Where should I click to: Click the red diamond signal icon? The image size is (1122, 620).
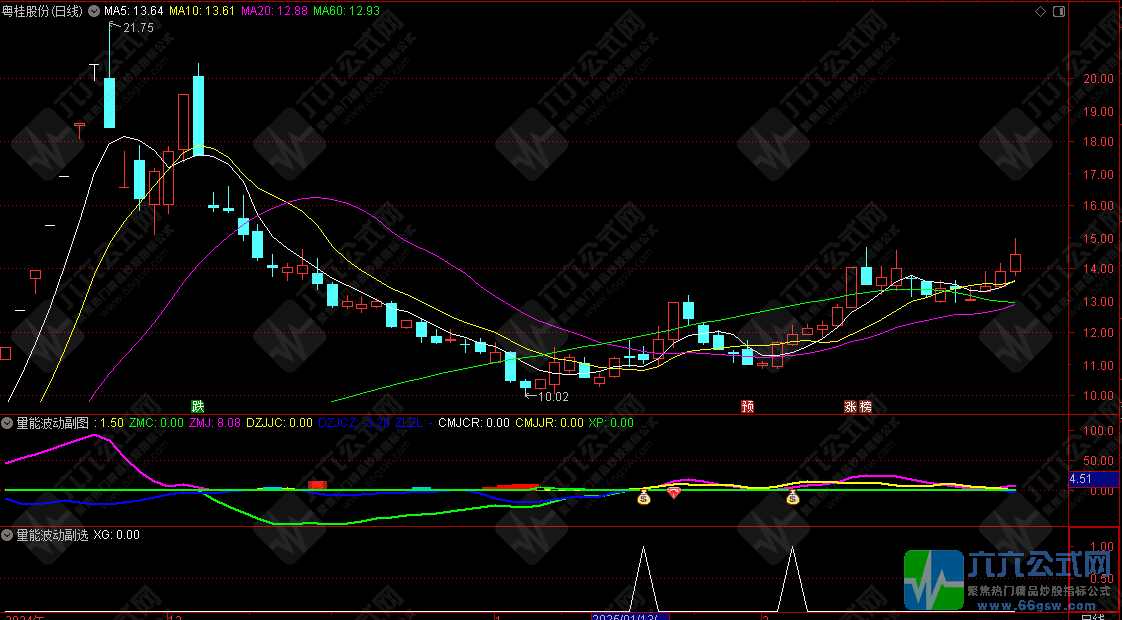tap(674, 494)
